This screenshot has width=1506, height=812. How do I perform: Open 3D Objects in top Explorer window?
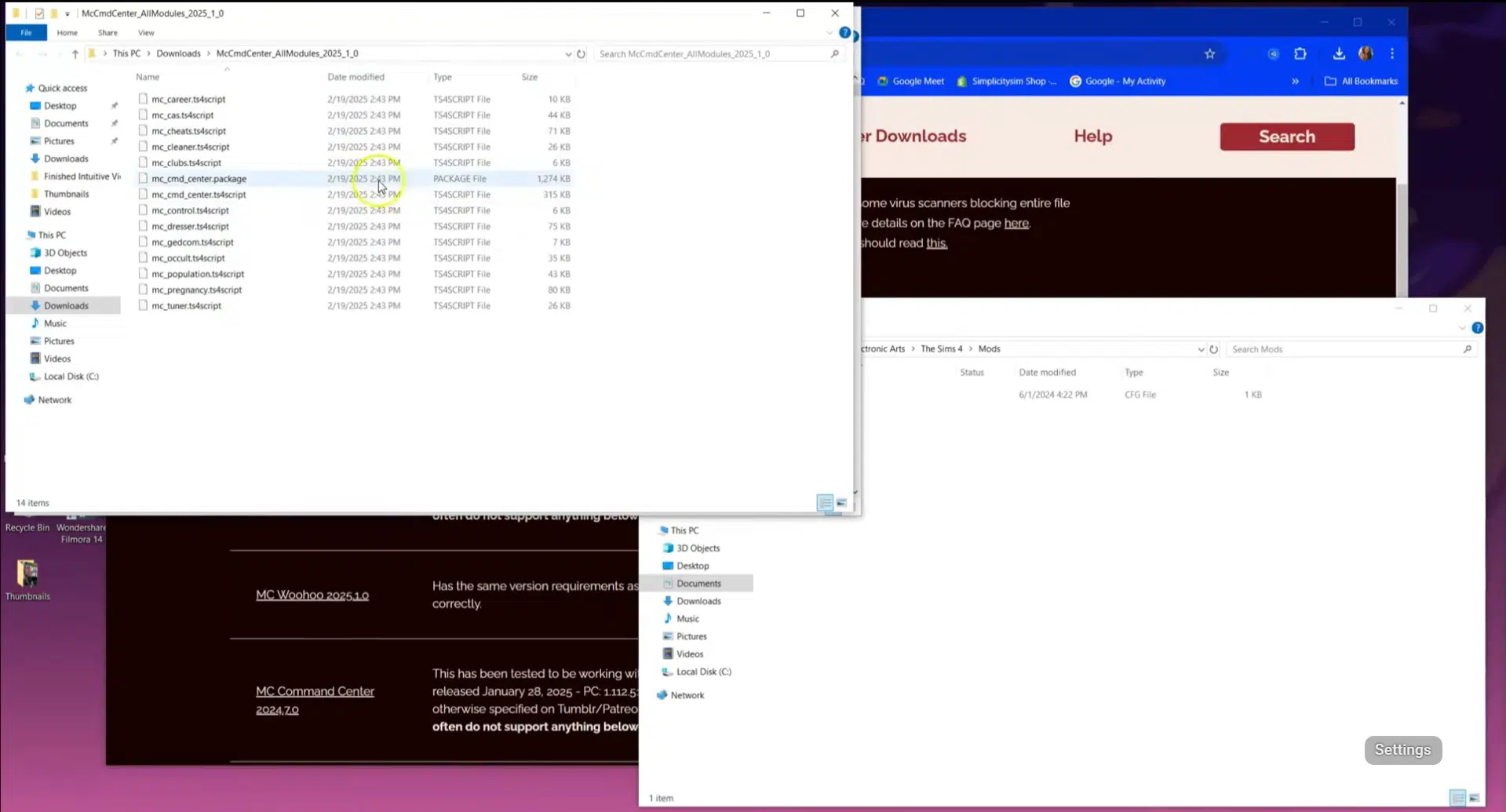tap(65, 253)
